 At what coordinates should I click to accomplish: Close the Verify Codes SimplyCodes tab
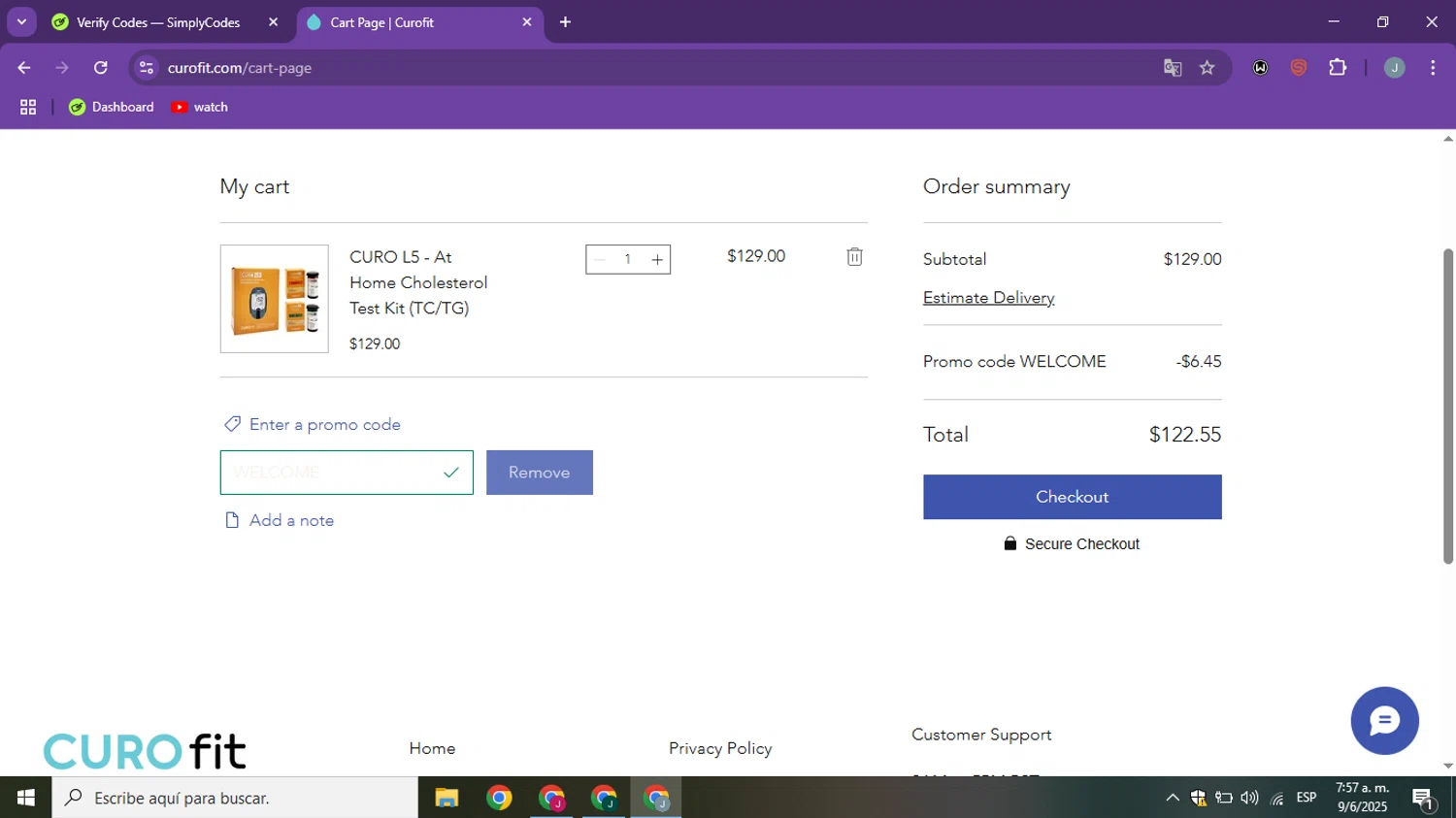[274, 22]
